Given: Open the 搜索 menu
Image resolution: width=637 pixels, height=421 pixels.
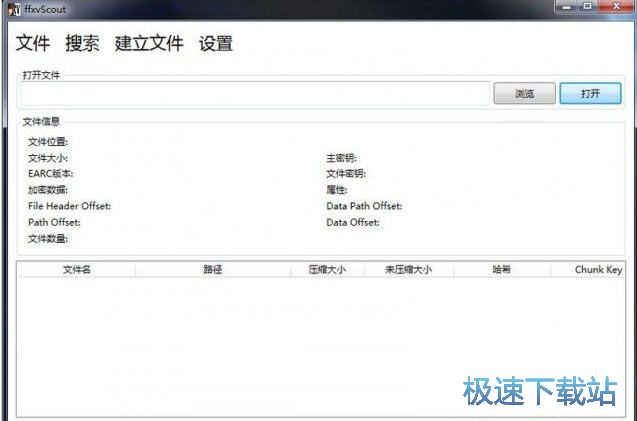Looking at the screenshot, I should click(82, 44).
